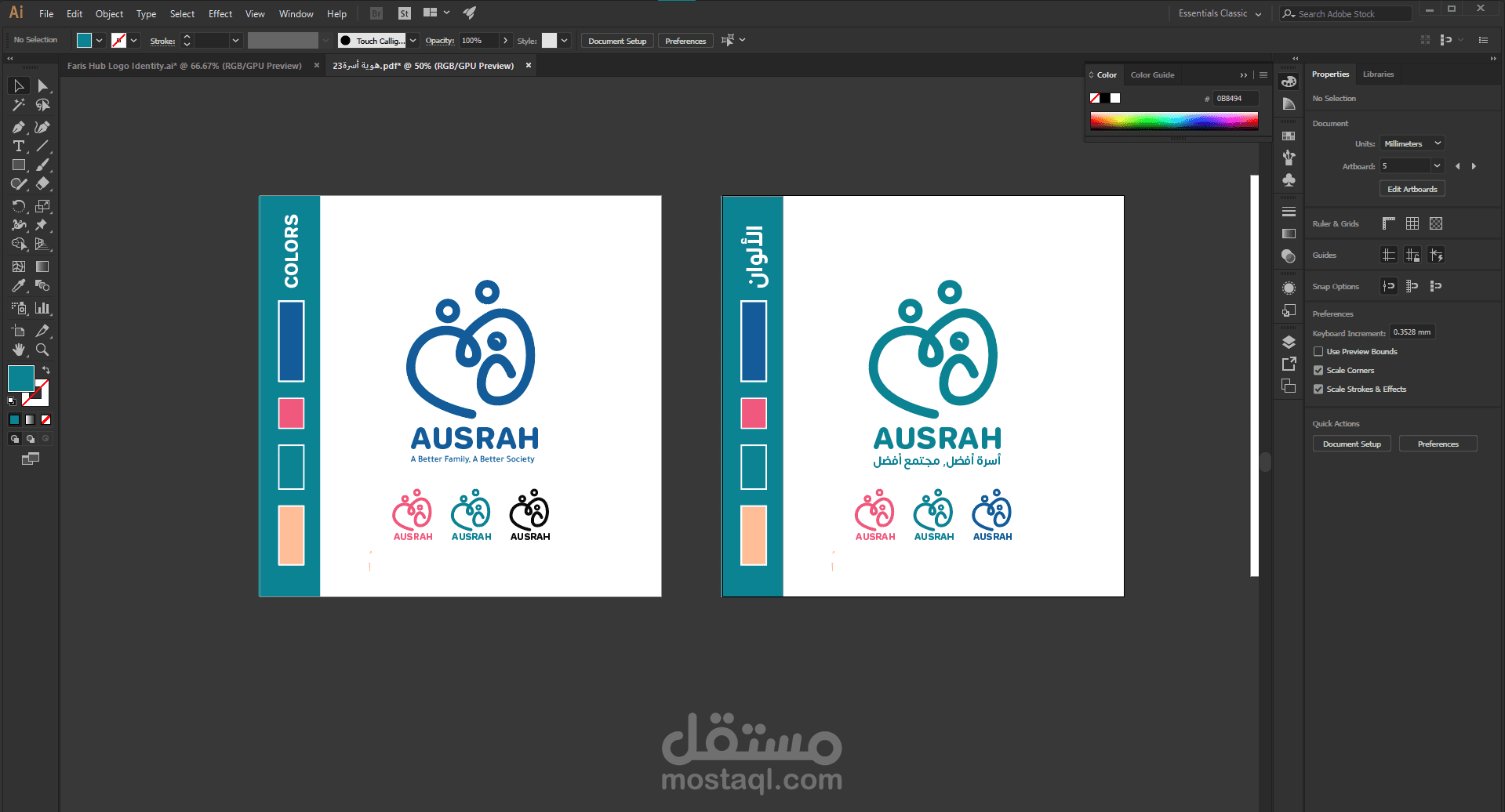The width and height of the screenshot is (1505, 812).
Task: Click Preferences under Quick Actions
Action: [1438, 444]
